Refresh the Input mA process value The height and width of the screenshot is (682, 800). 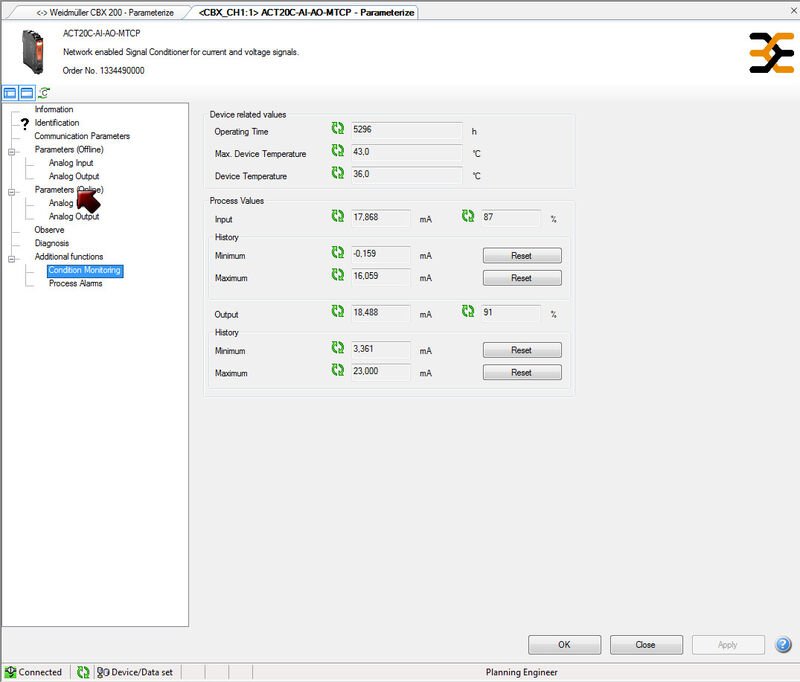(x=338, y=216)
